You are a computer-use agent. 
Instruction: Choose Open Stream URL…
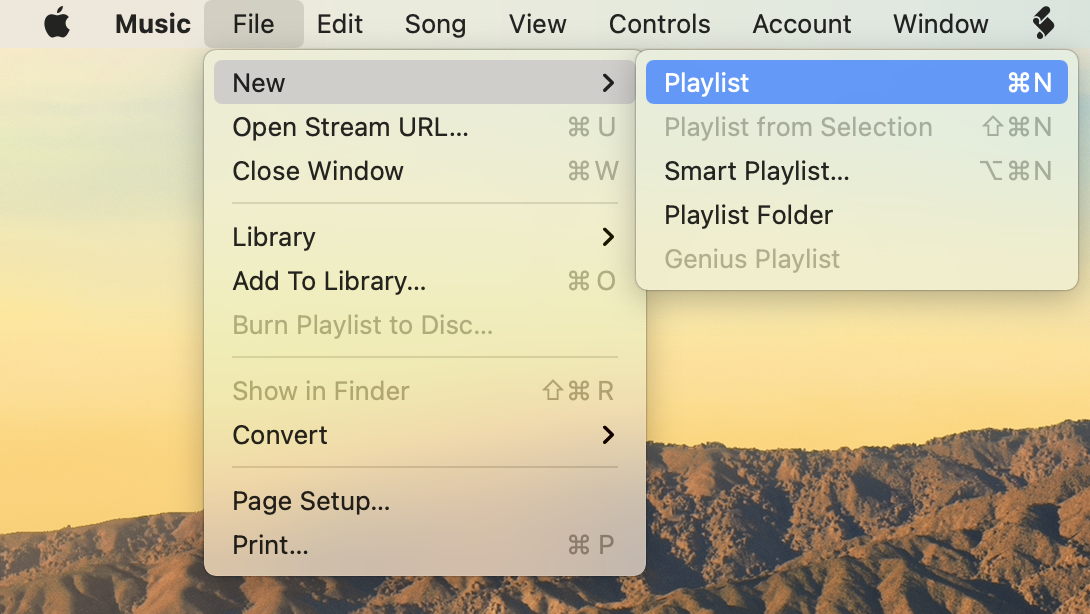coord(425,127)
